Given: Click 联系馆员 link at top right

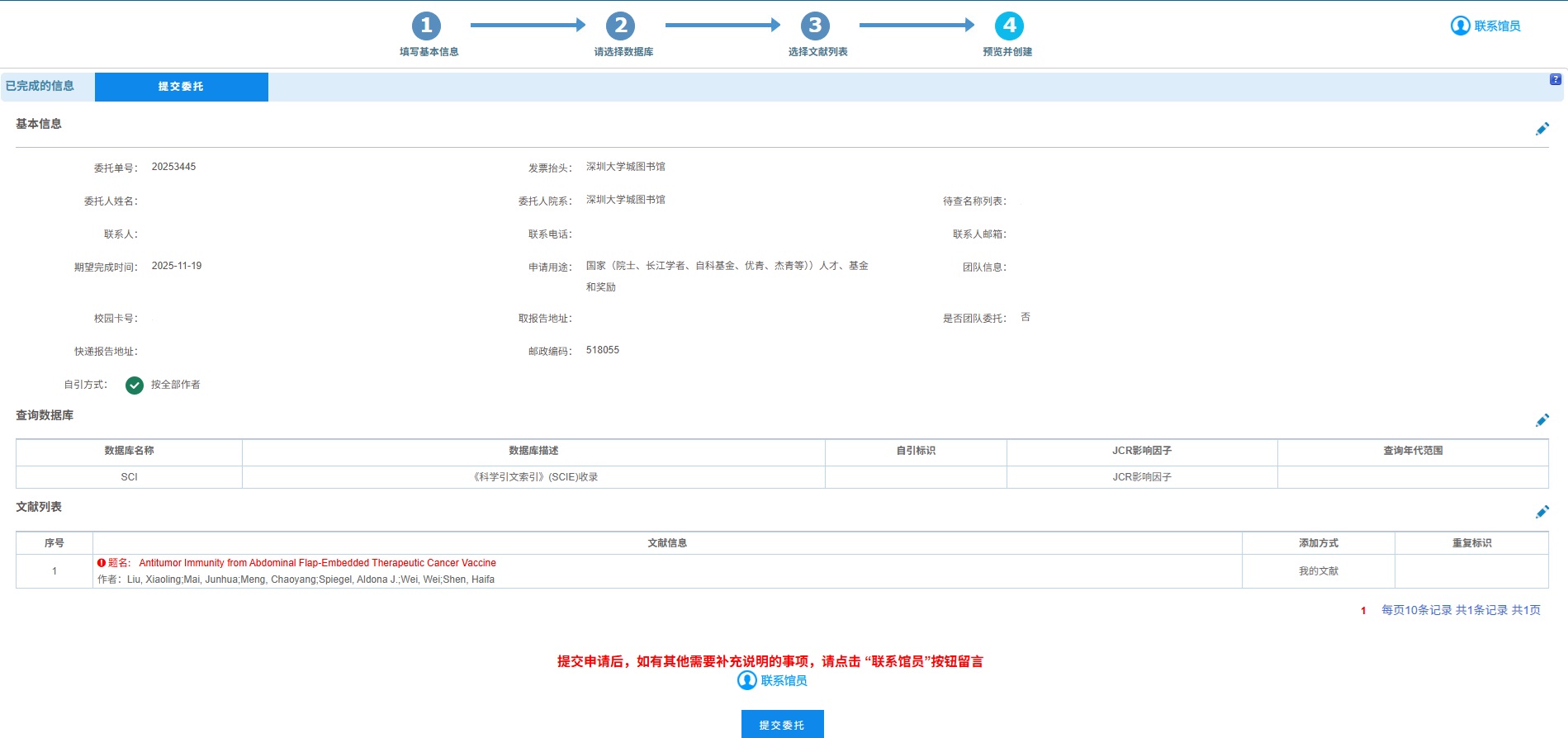Looking at the screenshot, I should (x=1486, y=26).
